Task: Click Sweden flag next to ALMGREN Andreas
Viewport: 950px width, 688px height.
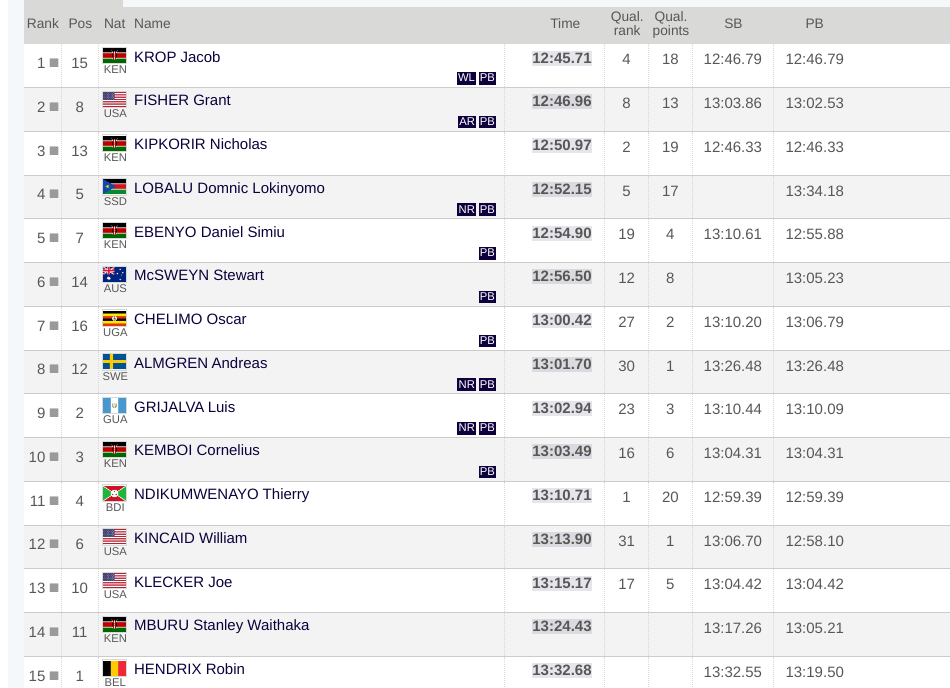Action: (115, 362)
